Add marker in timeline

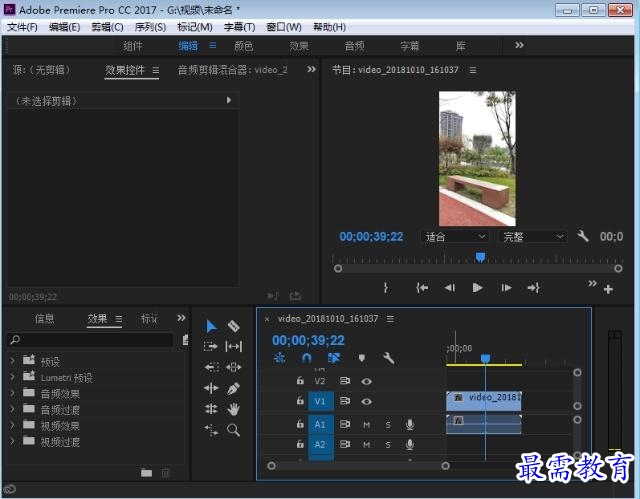tap(362, 358)
